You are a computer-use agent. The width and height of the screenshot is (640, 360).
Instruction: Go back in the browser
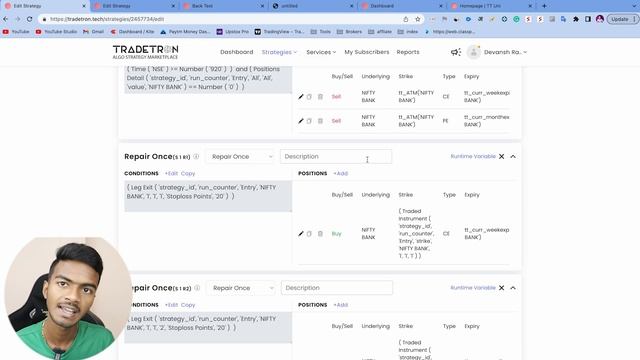[5, 19]
